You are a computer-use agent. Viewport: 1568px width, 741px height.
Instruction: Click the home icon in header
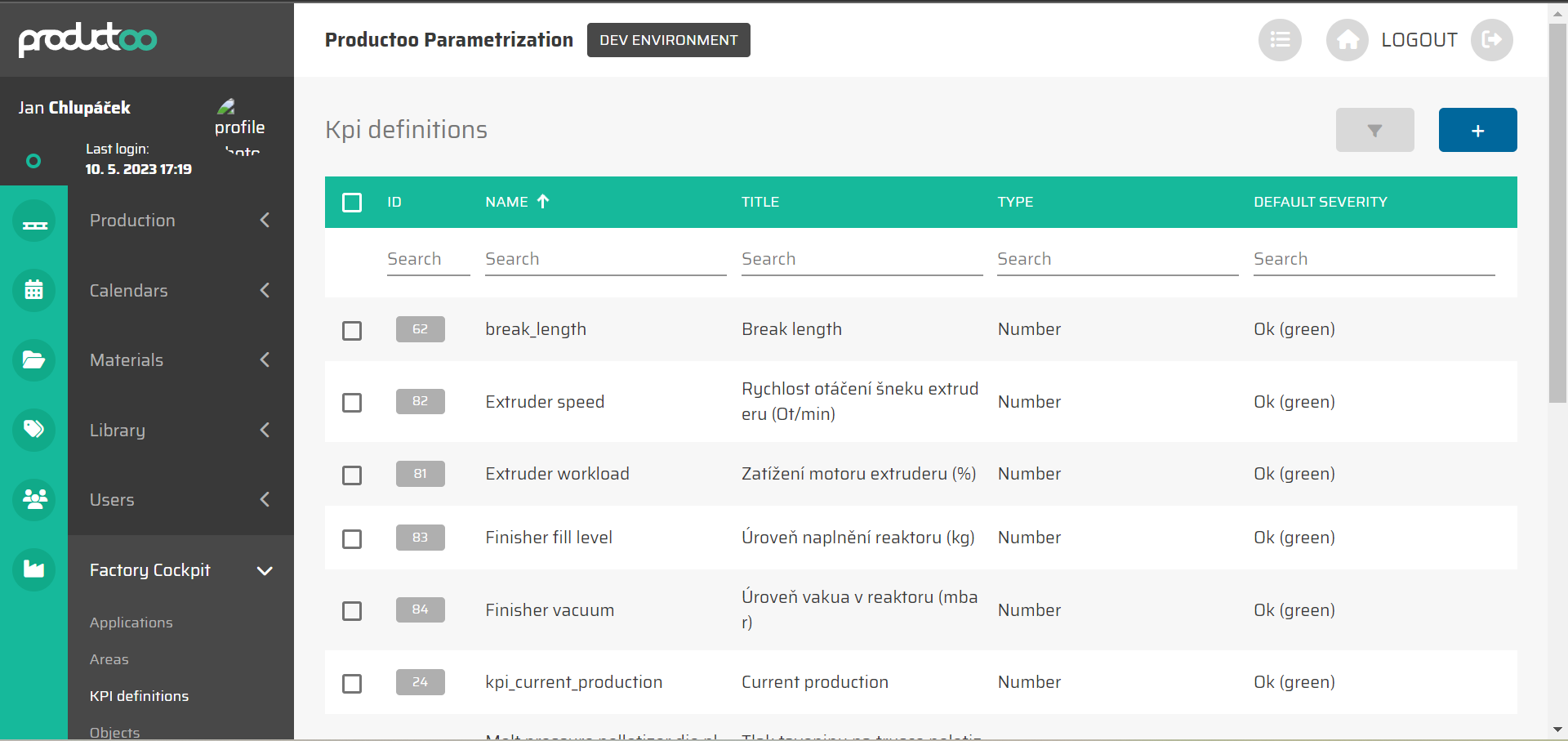[1347, 40]
